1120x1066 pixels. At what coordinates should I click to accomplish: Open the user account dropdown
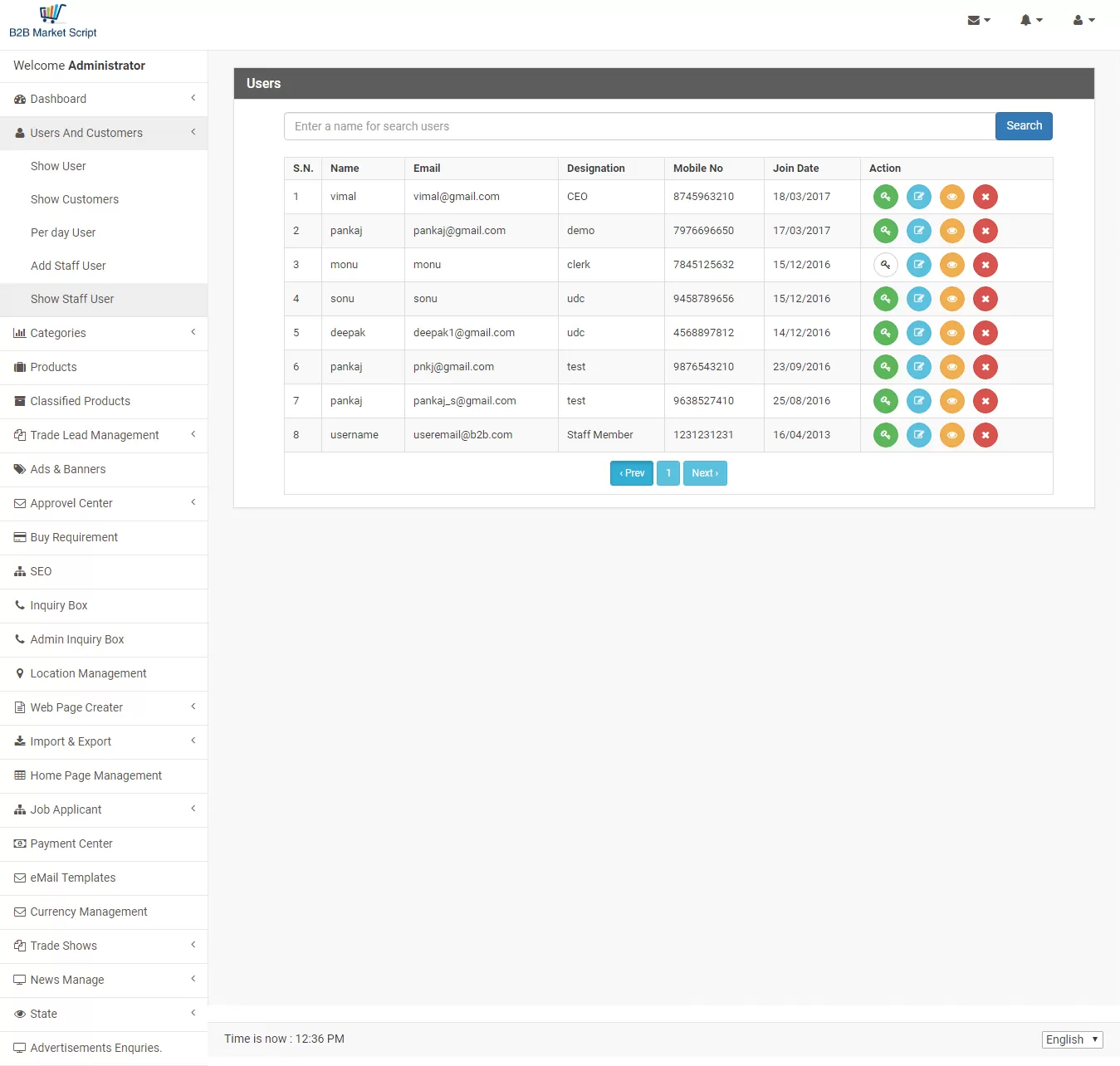click(1083, 20)
